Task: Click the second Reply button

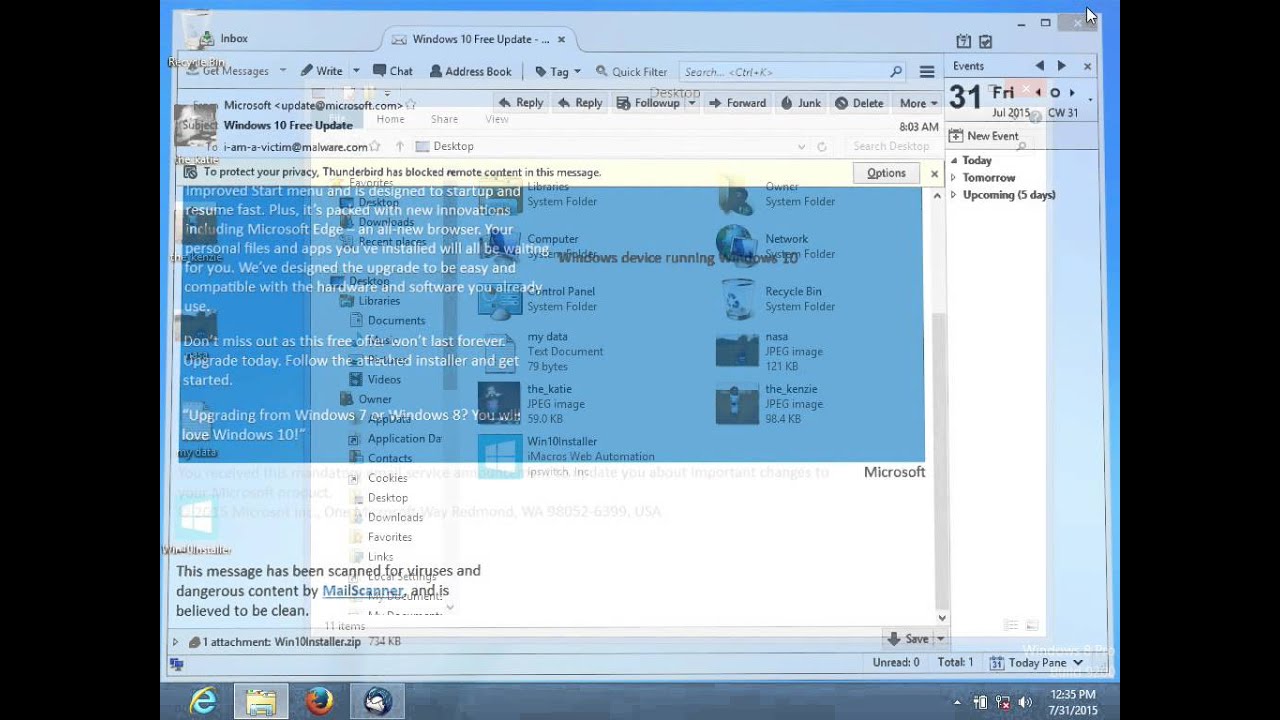Action: [579, 103]
